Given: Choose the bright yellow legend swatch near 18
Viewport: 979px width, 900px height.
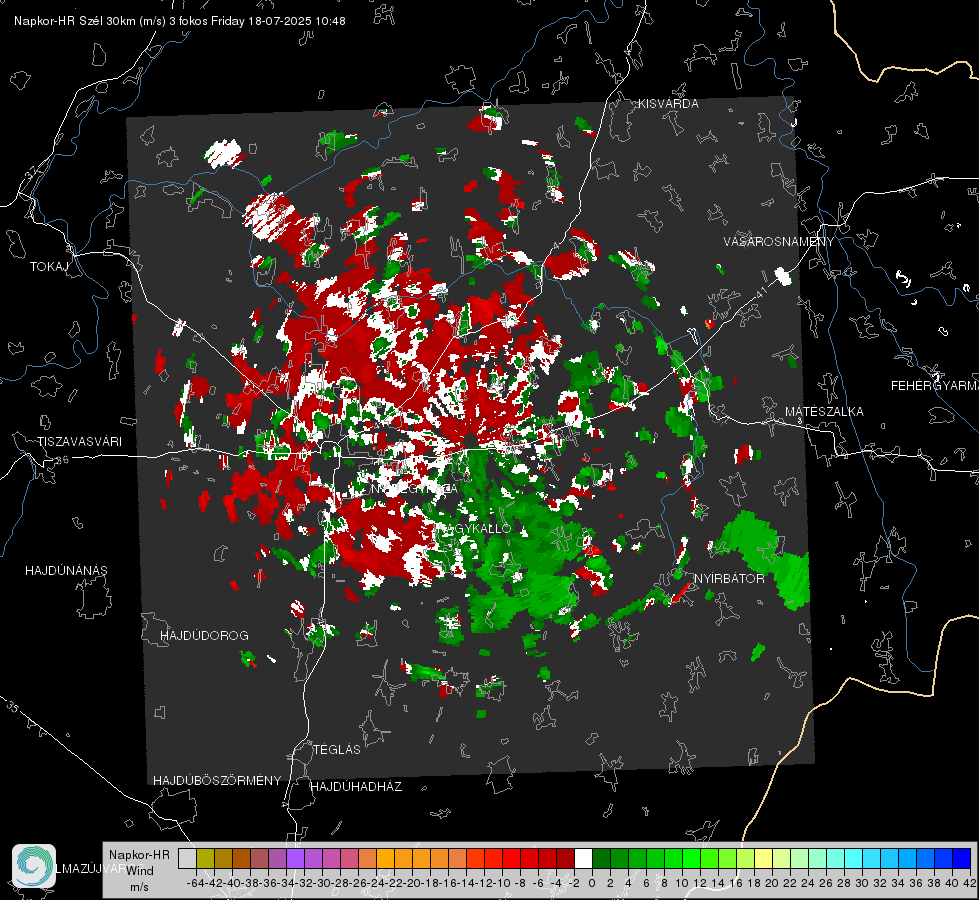Looking at the screenshot, I should [764, 859].
